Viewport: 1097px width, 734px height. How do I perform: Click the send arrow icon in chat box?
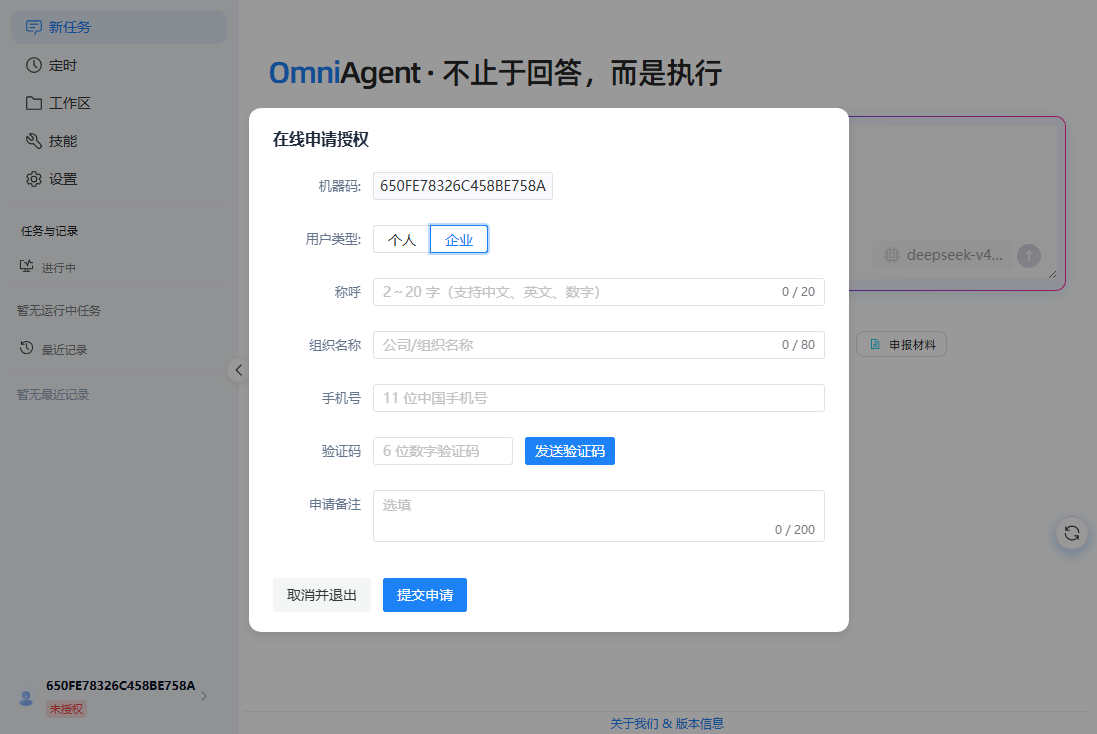pos(1028,256)
